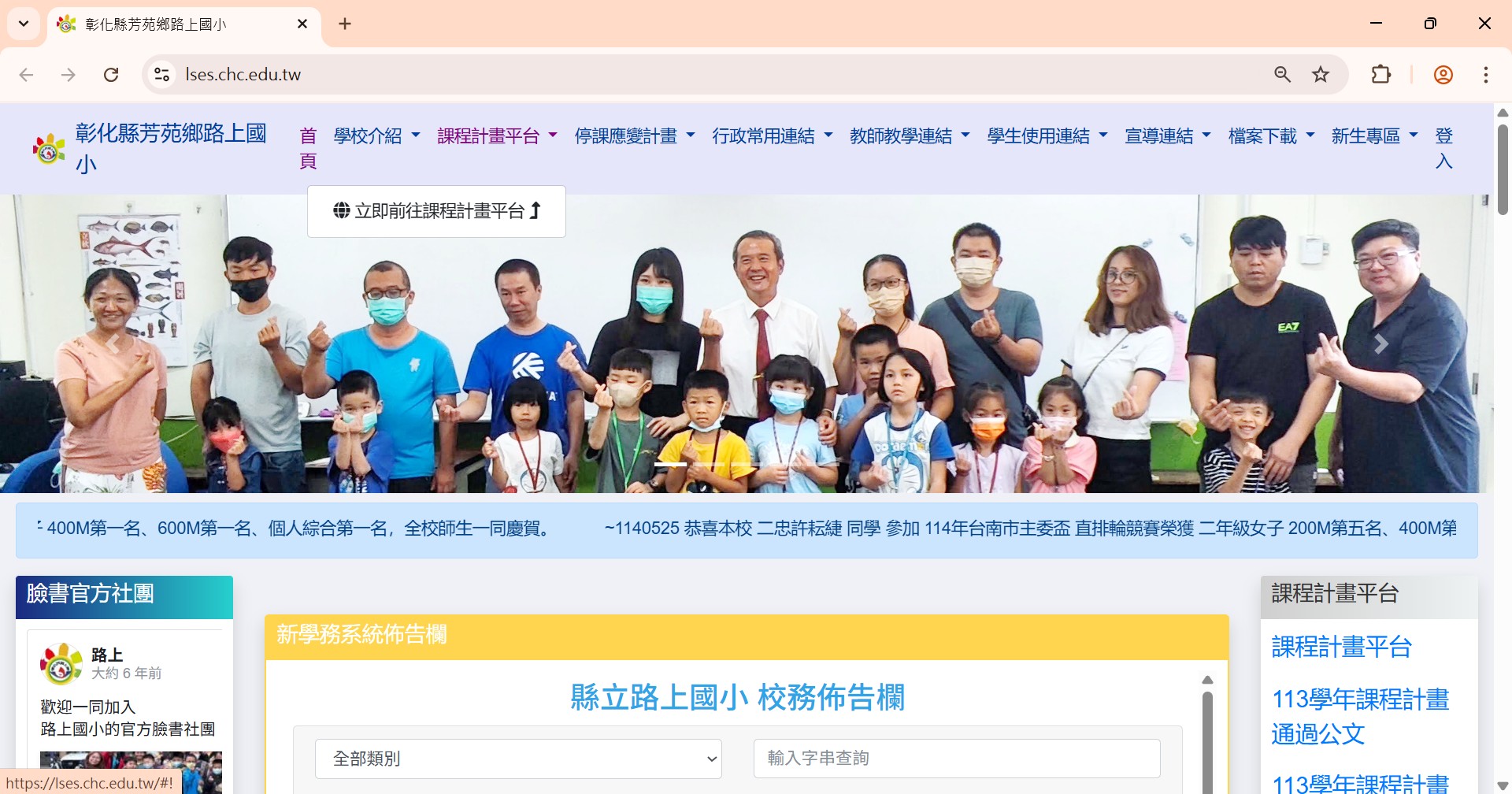The image size is (1512, 794).
Task: Open the 停課應變計畫 menu item
Action: (x=635, y=136)
